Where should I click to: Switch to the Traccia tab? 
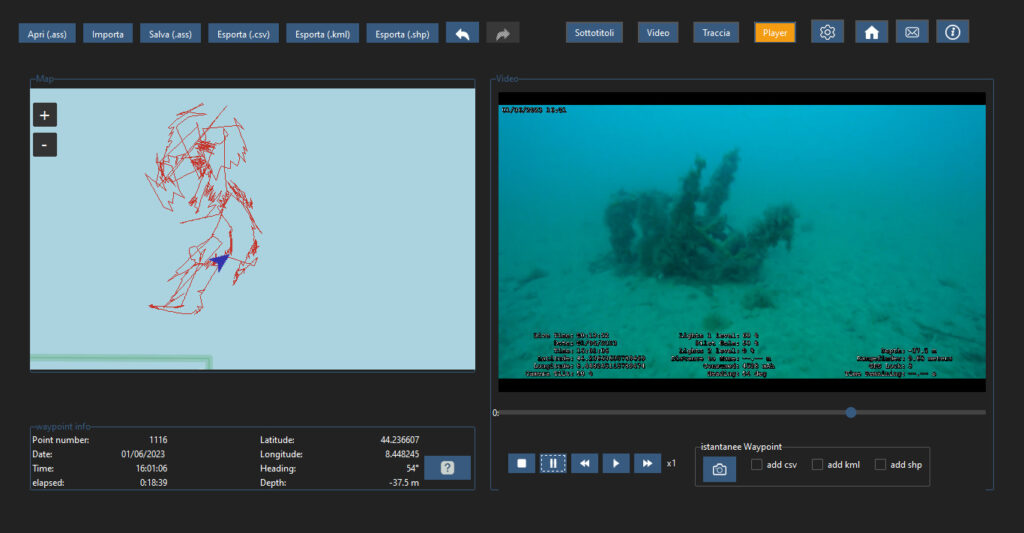click(716, 33)
